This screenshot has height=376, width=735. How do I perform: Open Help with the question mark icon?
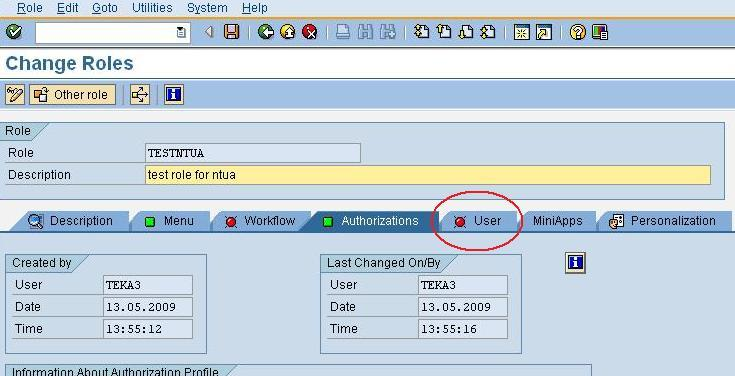tap(578, 32)
